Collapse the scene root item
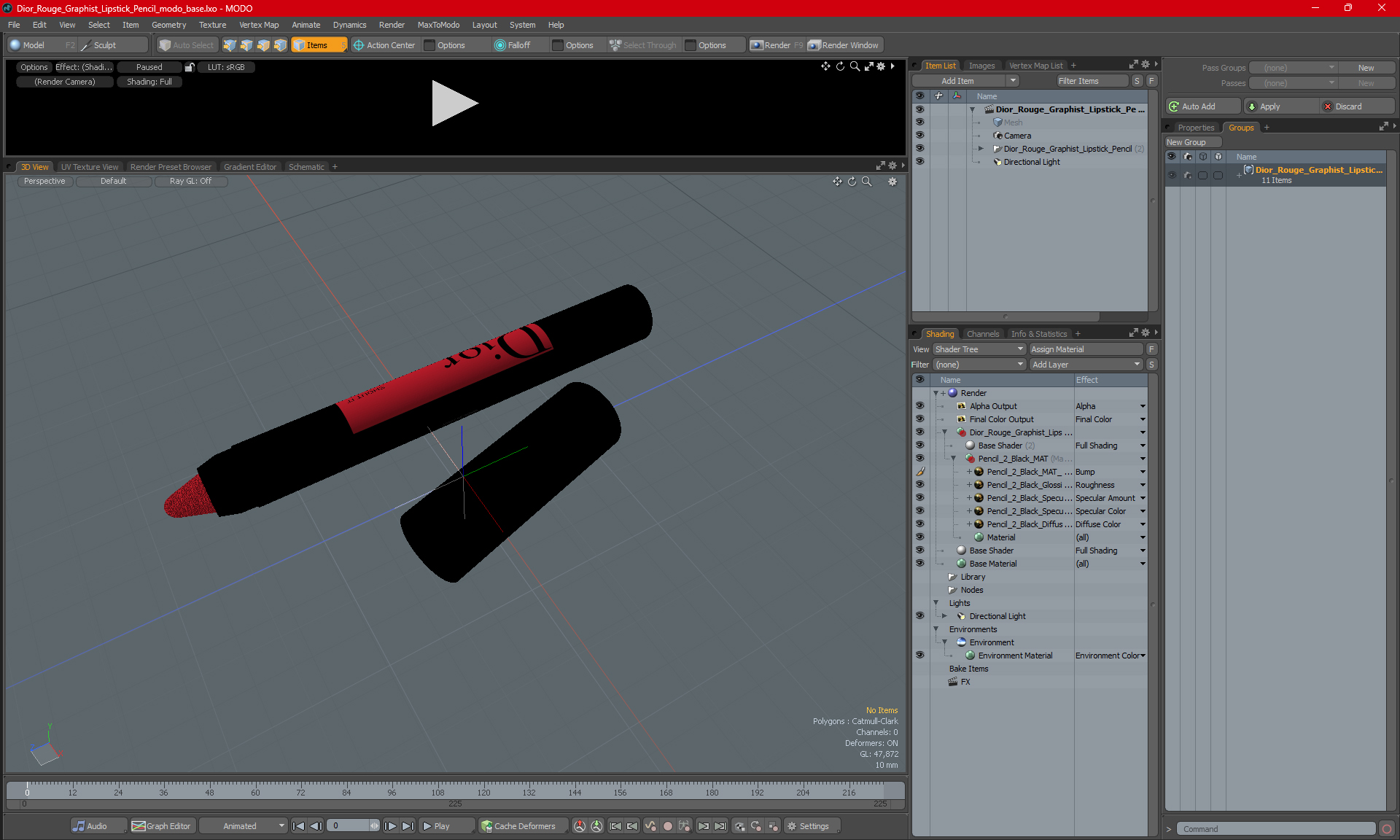1400x840 pixels. pos(972,109)
